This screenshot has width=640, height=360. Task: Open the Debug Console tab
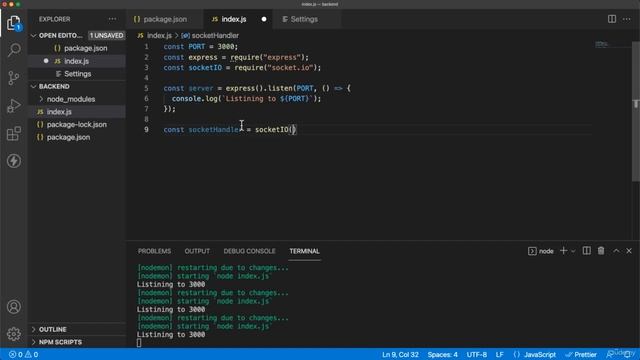249,251
